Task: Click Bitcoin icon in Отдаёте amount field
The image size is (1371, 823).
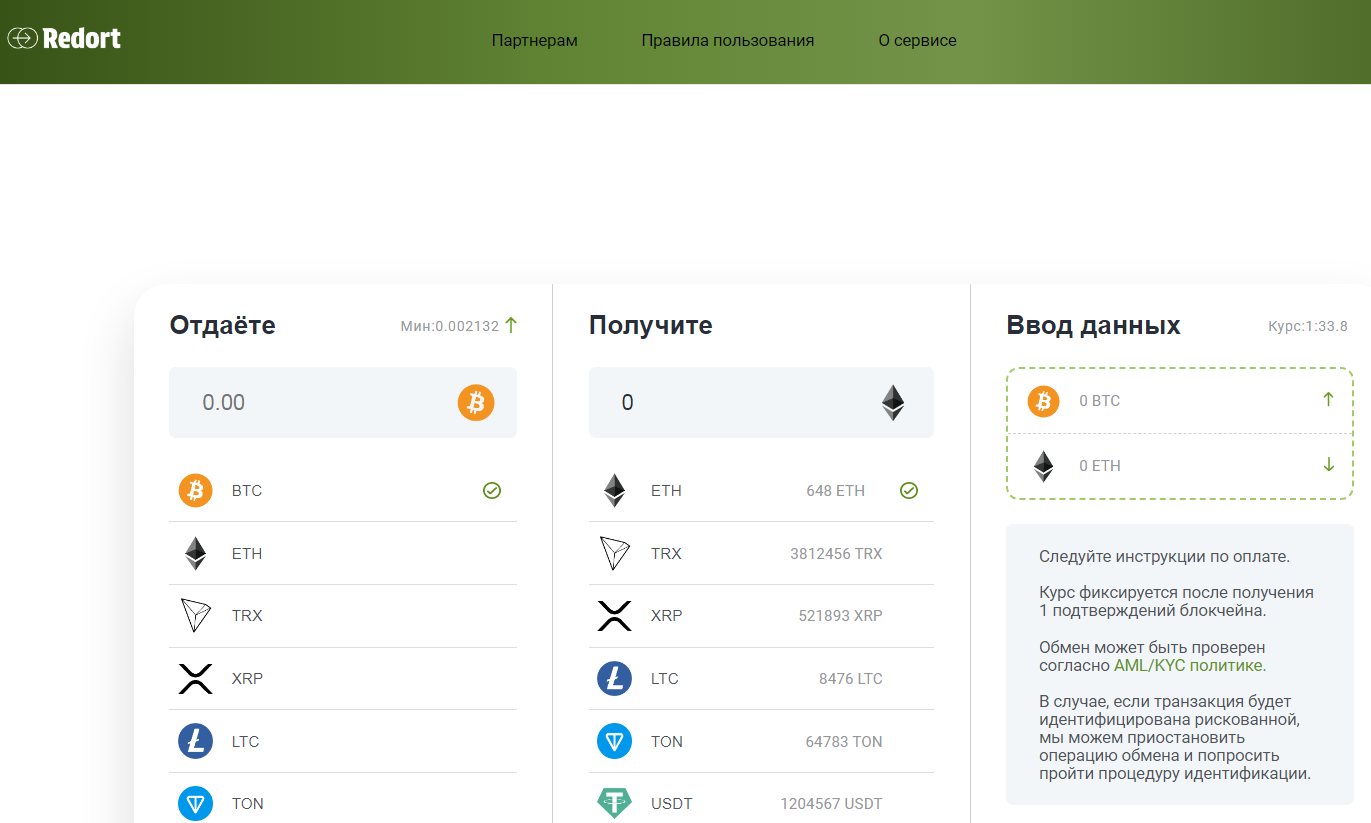Action: 476,402
